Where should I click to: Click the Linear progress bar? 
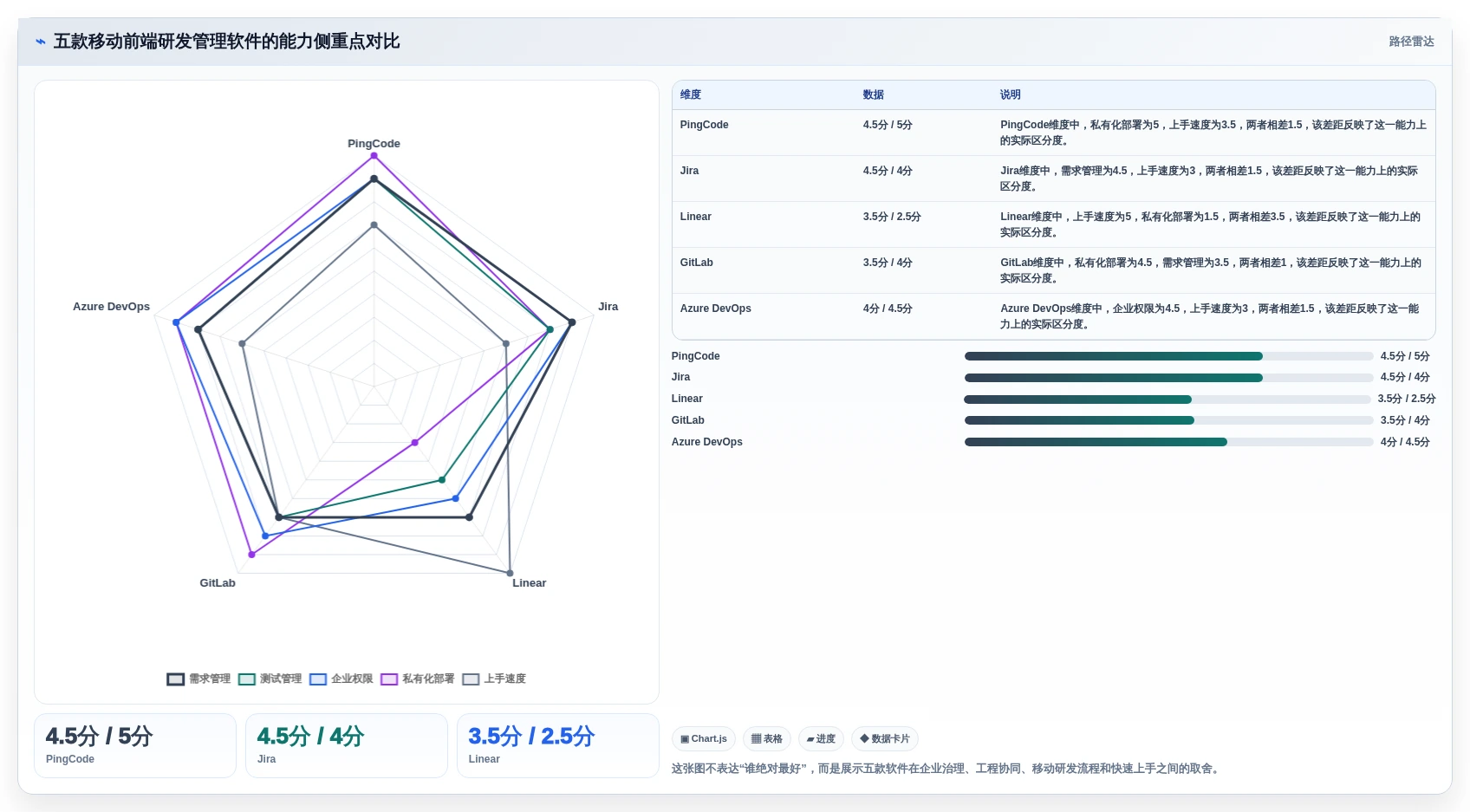point(1168,400)
